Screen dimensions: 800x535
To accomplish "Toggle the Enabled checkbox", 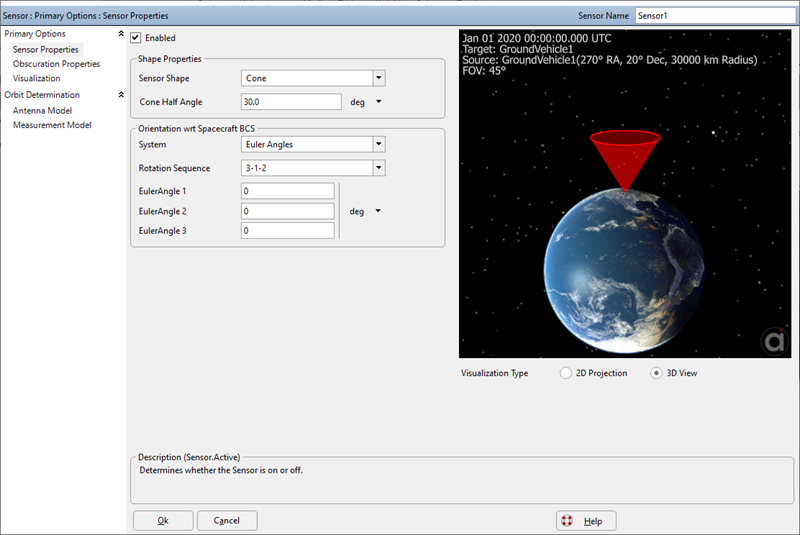I will tap(135, 38).
